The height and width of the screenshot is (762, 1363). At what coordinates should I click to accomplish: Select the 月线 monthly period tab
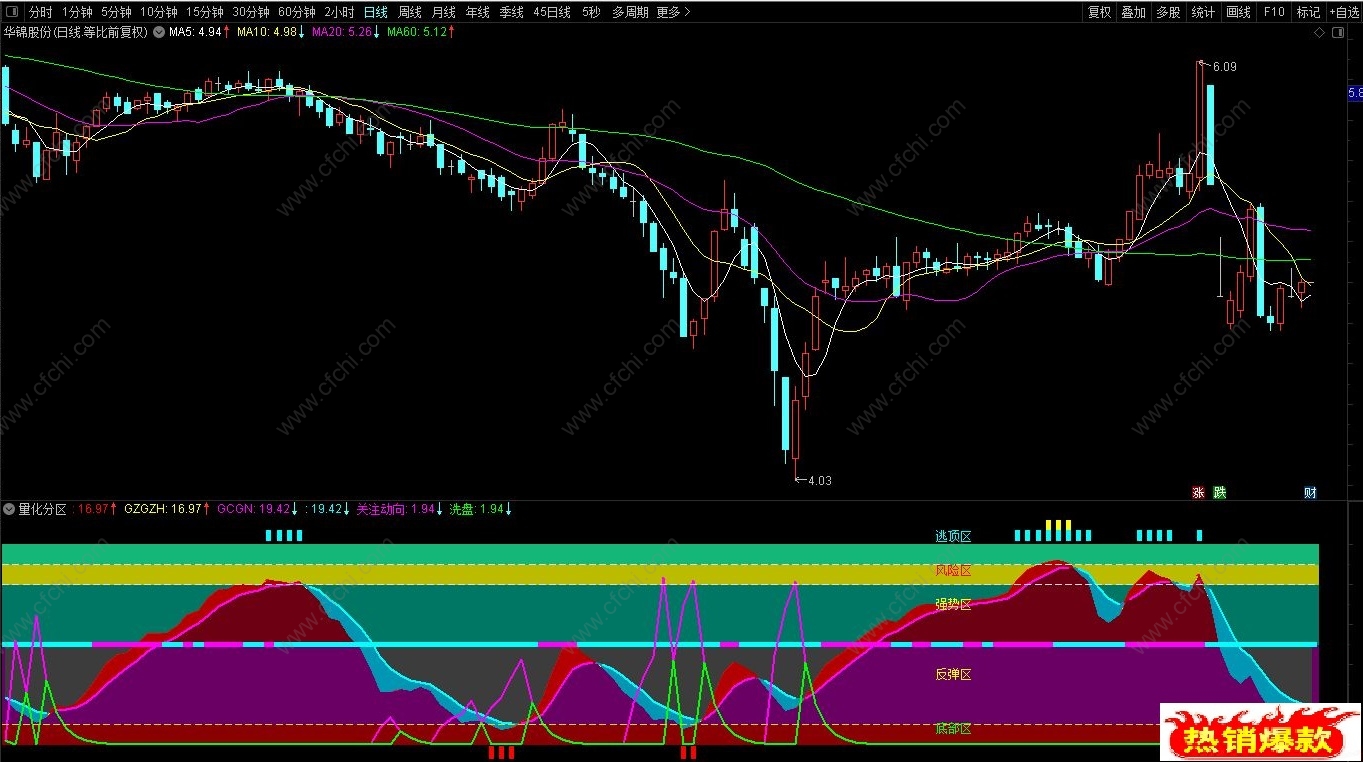[444, 12]
